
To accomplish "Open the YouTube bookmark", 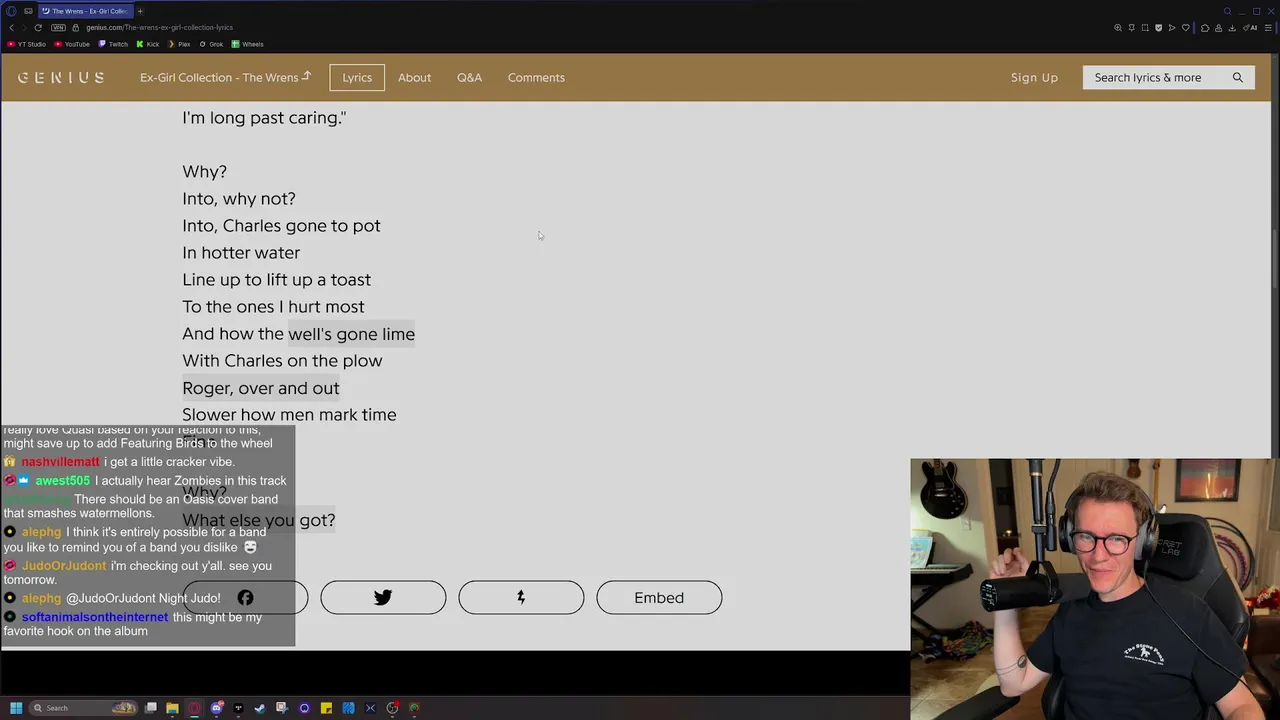I will (x=72, y=44).
